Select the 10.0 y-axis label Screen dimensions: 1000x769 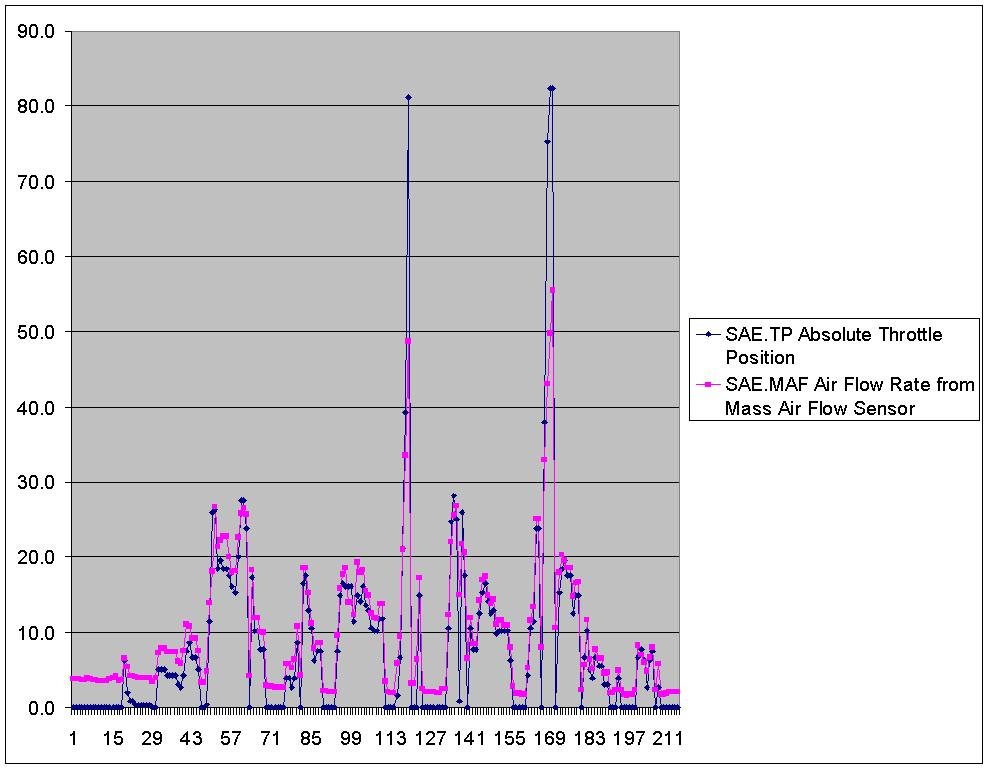(x=36, y=633)
